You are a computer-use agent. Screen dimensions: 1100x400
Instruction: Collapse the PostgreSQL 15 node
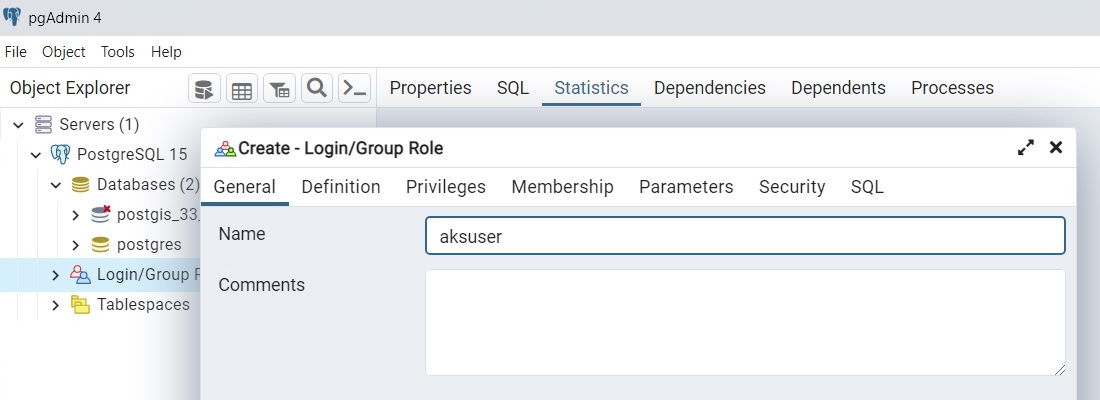click(x=36, y=154)
